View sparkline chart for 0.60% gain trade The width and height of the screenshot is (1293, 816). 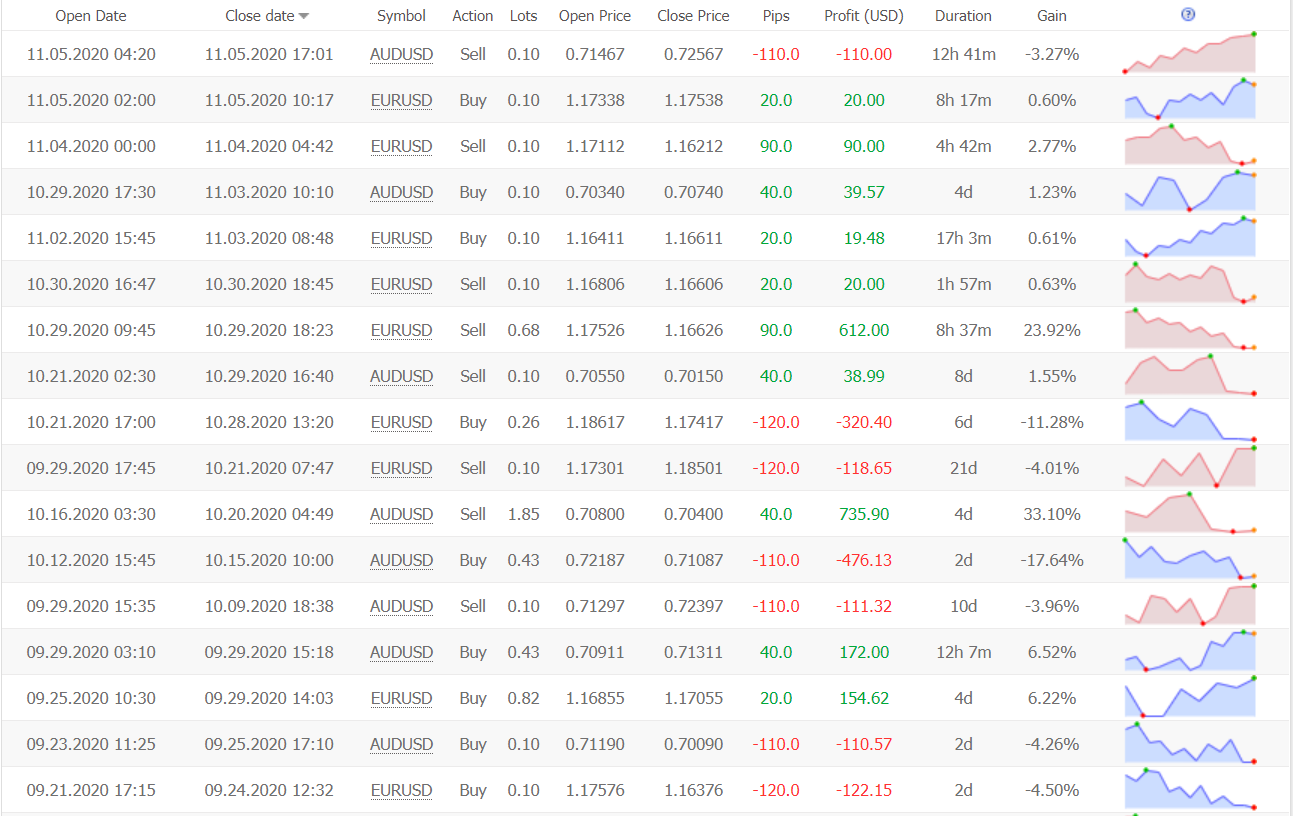[x=1189, y=99]
